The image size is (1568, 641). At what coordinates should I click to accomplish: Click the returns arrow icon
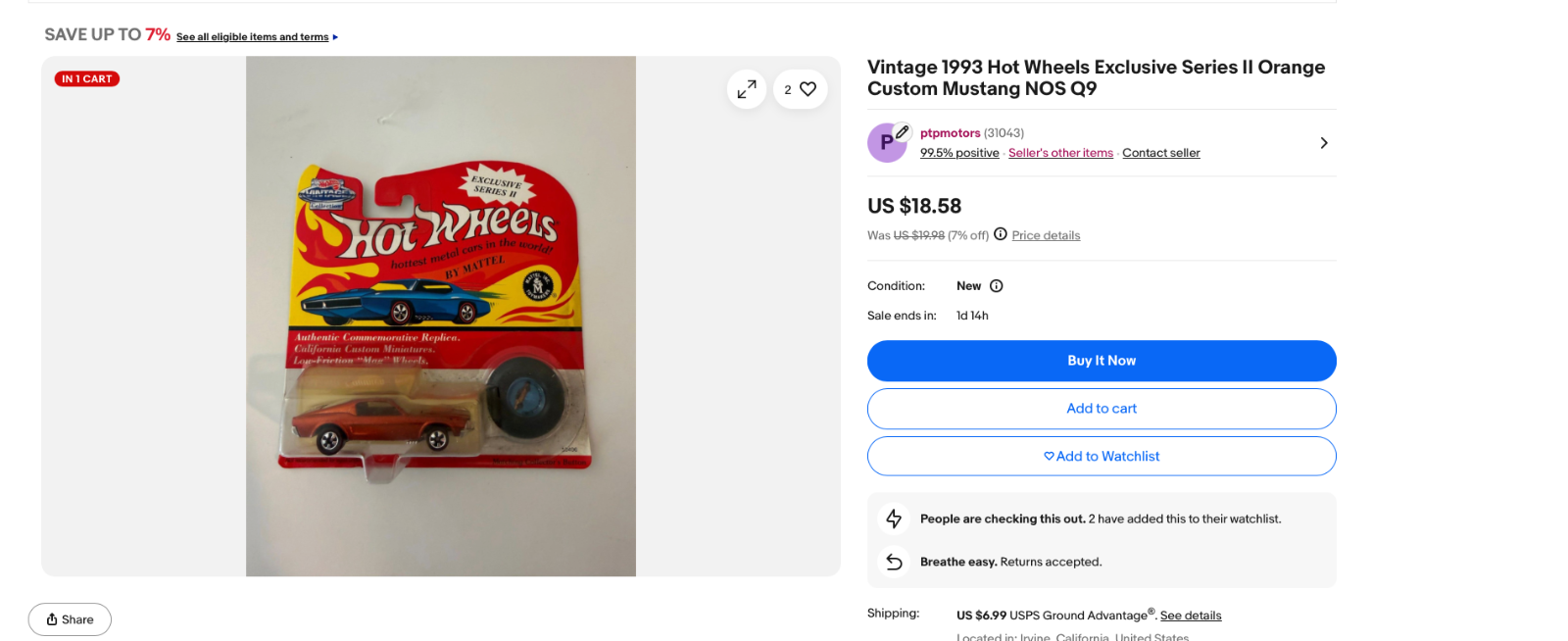pyautogui.click(x=894, y=562)
